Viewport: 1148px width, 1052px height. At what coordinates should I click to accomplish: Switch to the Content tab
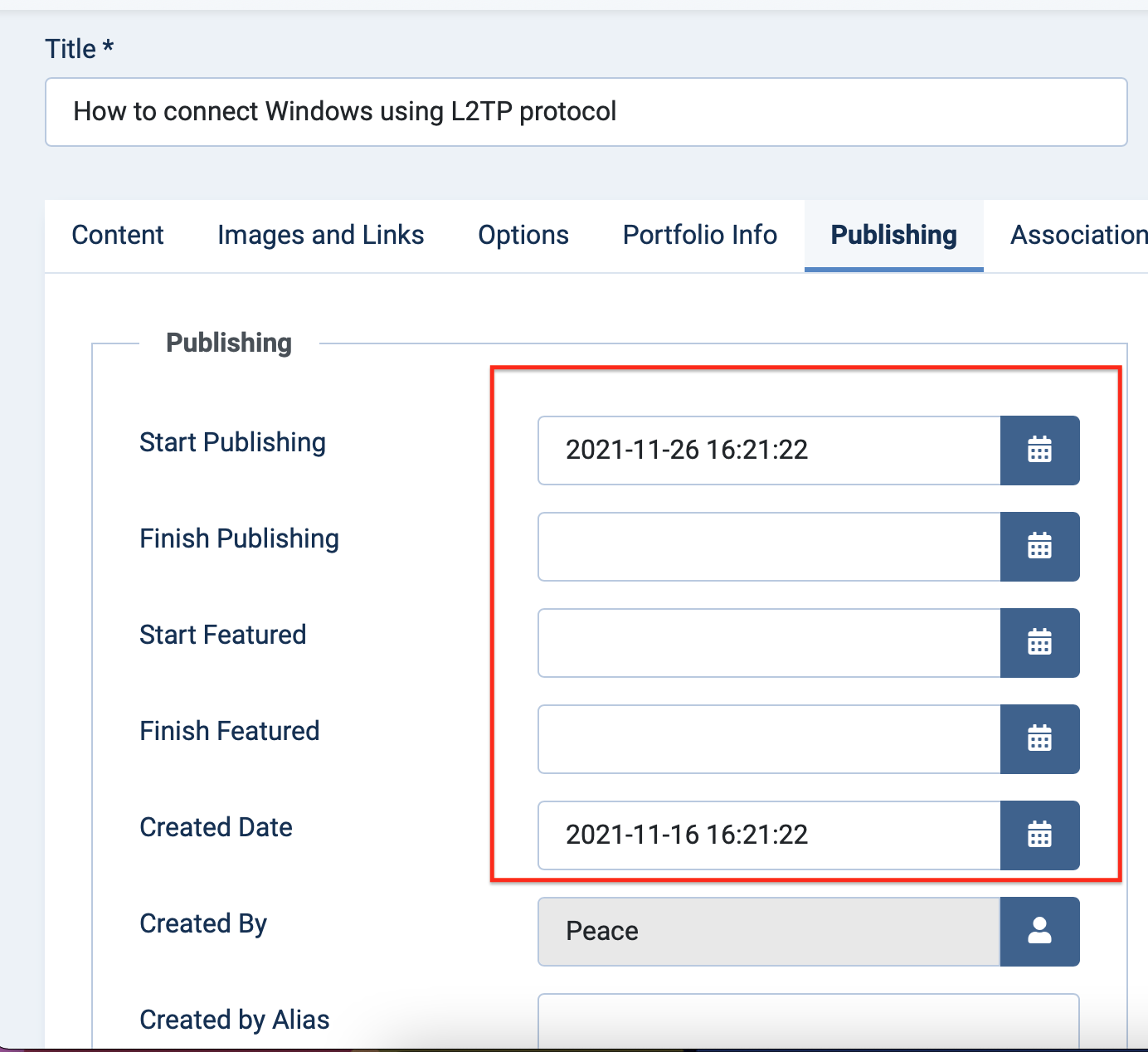[x=118, y=236]
